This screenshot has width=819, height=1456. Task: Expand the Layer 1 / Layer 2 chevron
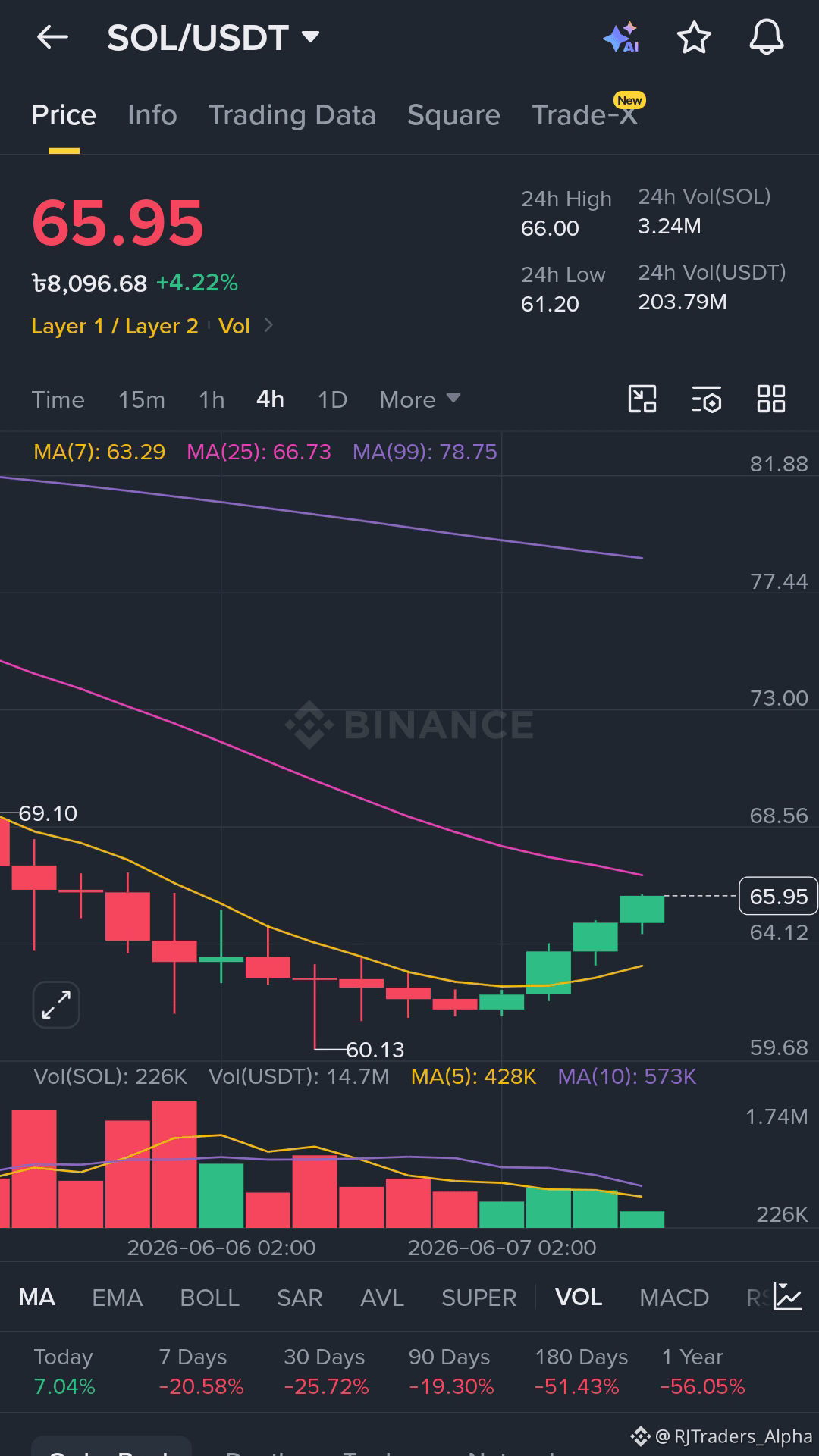[268, 325]
